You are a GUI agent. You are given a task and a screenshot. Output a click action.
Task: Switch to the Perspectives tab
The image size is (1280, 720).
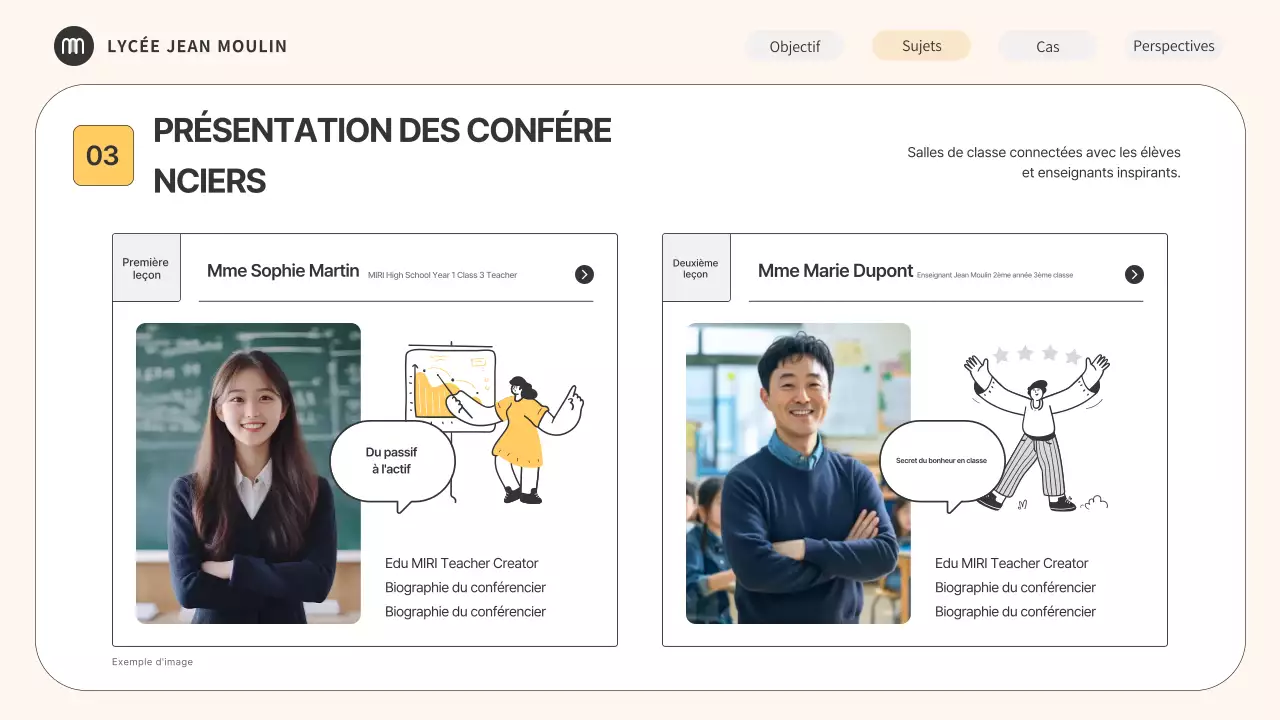click(1173, 45)
